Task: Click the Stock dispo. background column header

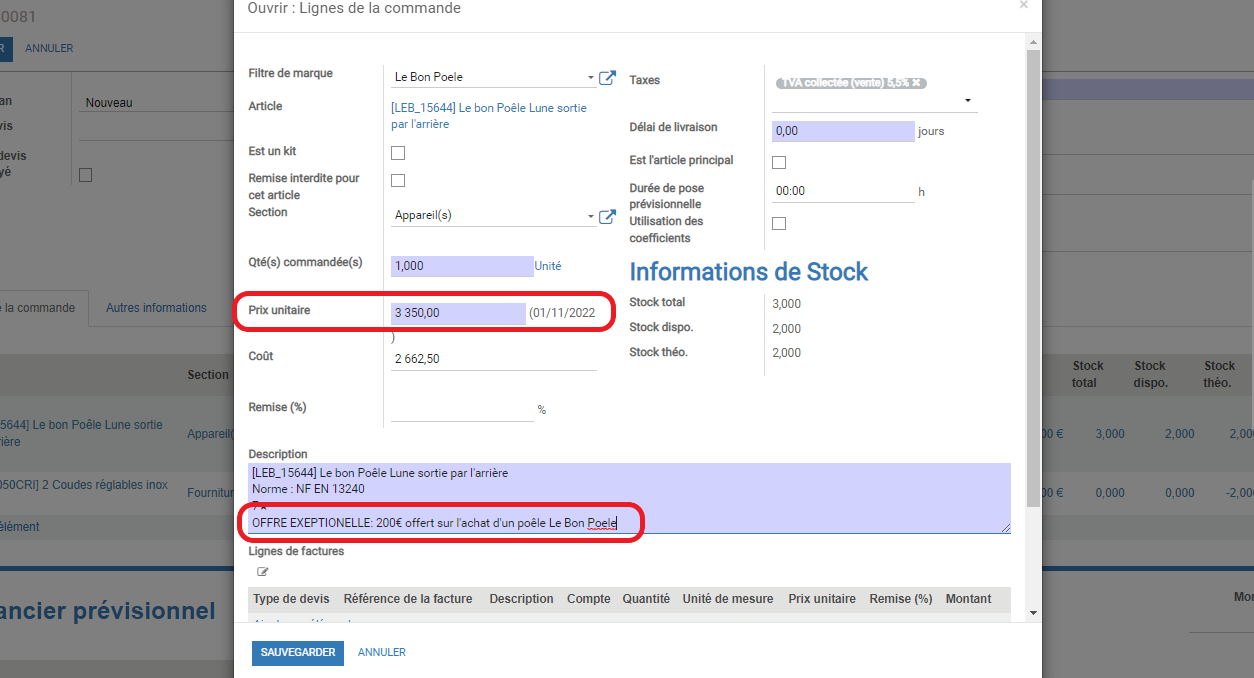Action: [x=1150, y=374]
